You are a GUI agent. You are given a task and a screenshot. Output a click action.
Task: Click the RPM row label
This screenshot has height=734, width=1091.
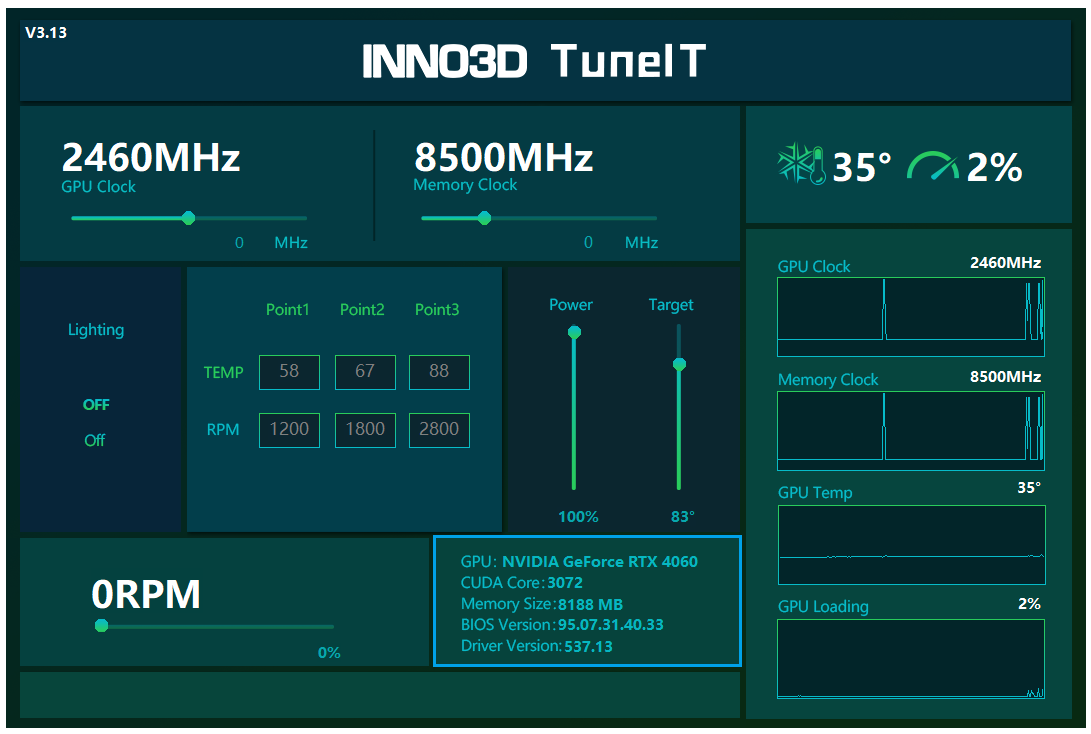[x=223, y=430]
